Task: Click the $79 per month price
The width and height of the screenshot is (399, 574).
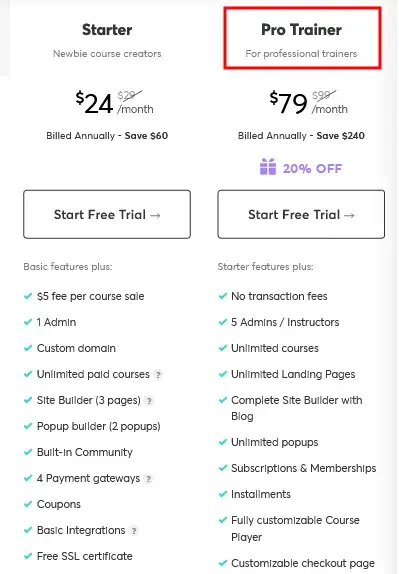Action: coord(309,102)
